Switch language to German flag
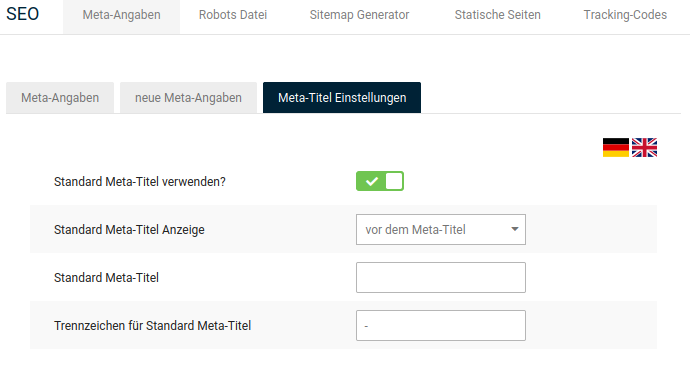Screen dimensions: 690x379 click(x=616, y=147)
